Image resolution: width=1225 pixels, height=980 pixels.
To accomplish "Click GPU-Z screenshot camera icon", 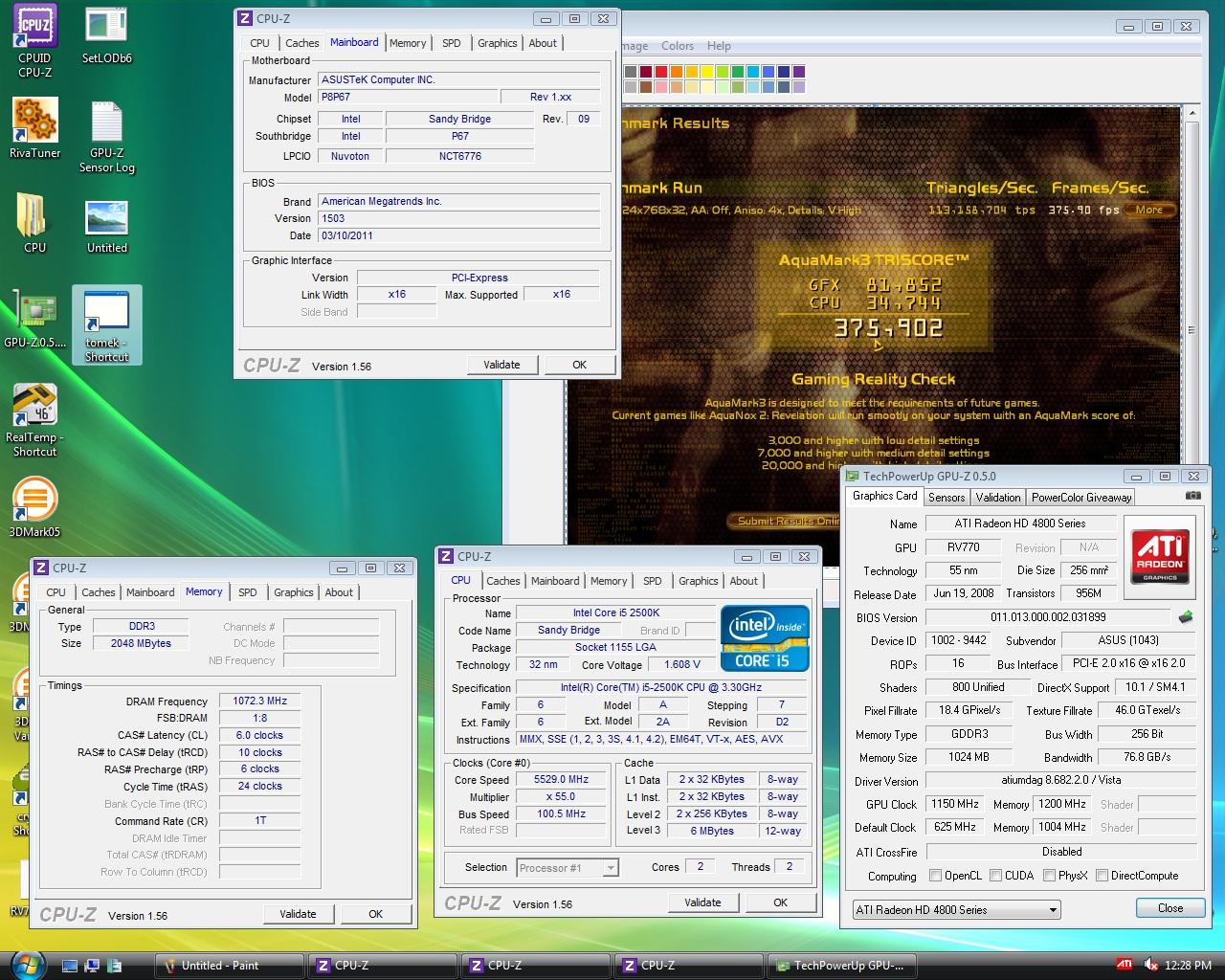I will click(x=1192, y=496).
